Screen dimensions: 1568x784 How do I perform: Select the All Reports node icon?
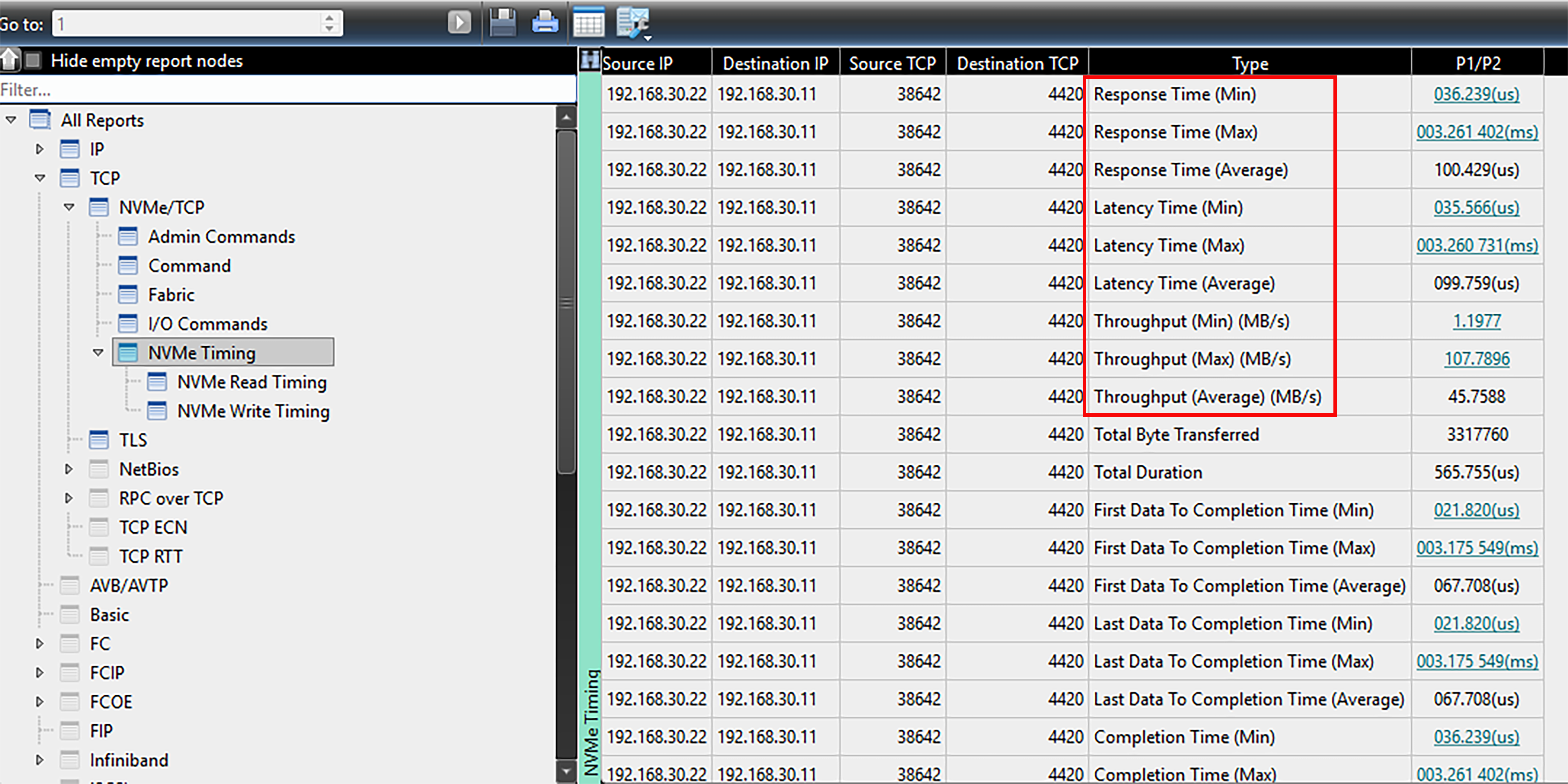coord(40,120)
